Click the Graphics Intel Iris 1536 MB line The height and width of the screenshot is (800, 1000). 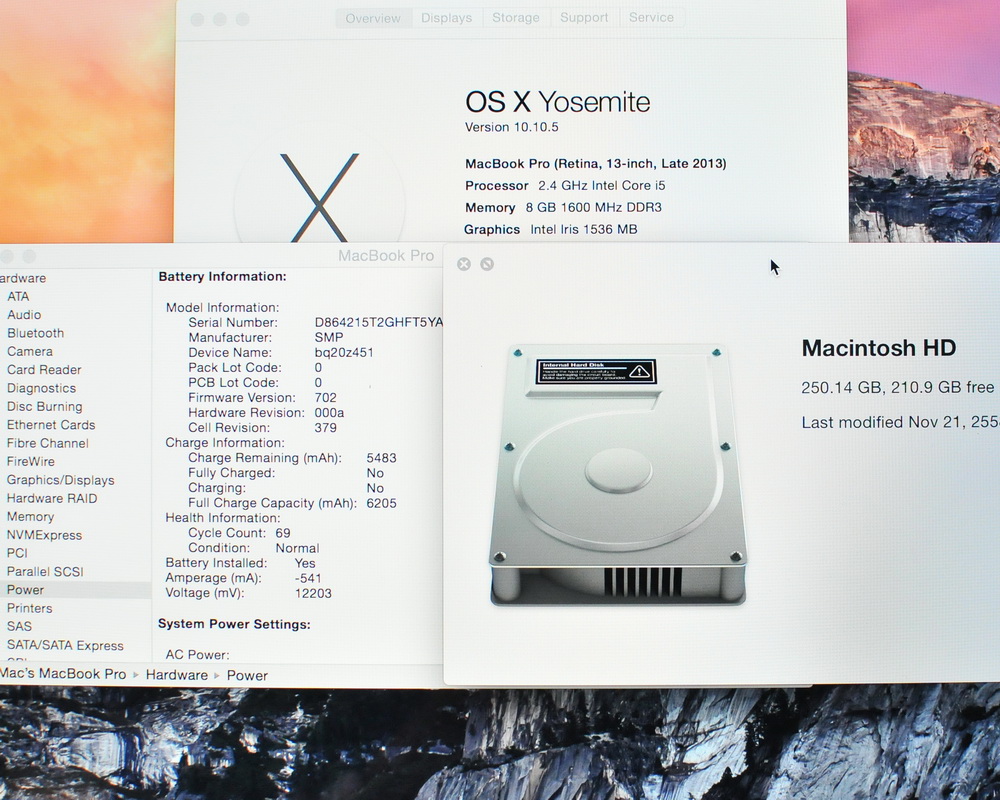551,229
